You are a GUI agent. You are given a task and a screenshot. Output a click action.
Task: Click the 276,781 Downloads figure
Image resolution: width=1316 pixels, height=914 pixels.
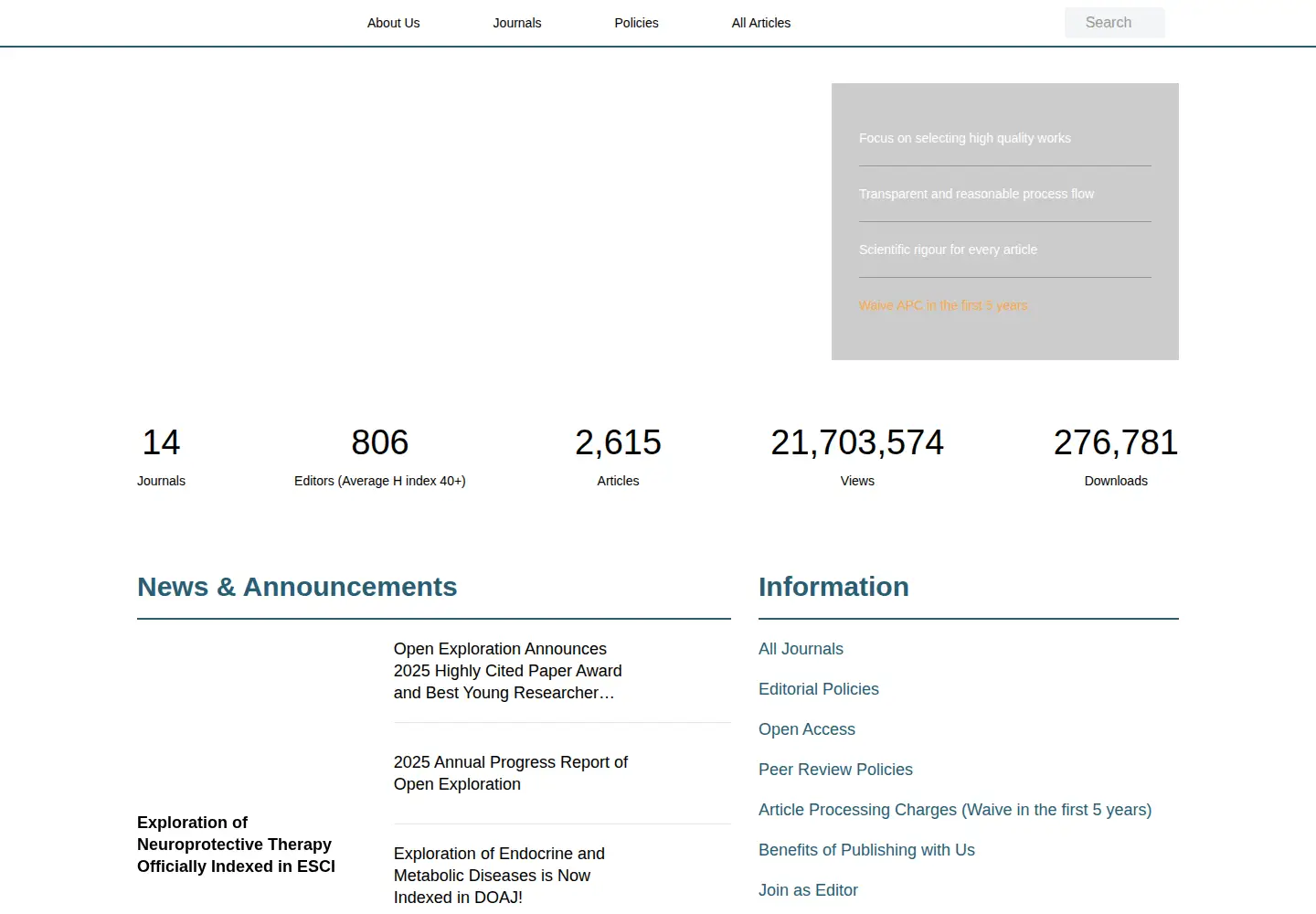coord(1116,443)
